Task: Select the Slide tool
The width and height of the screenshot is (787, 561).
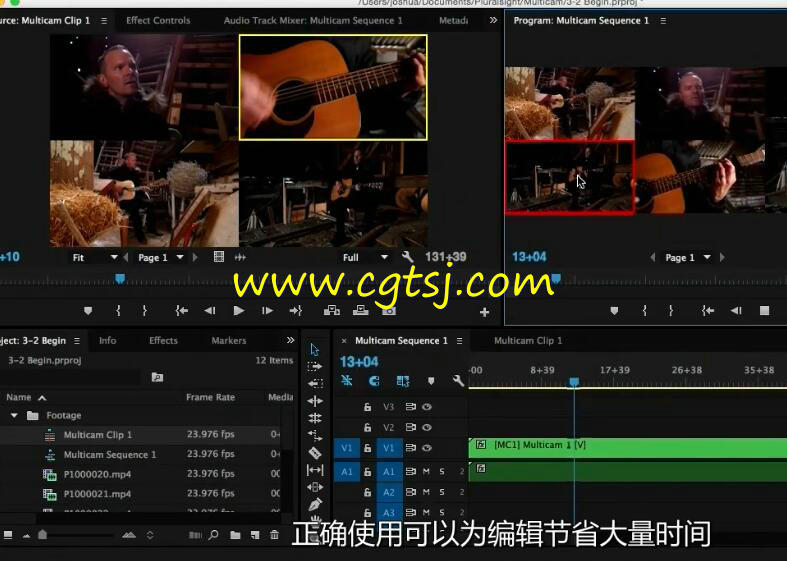Action: pyautogui.click(x=315, y=487)
